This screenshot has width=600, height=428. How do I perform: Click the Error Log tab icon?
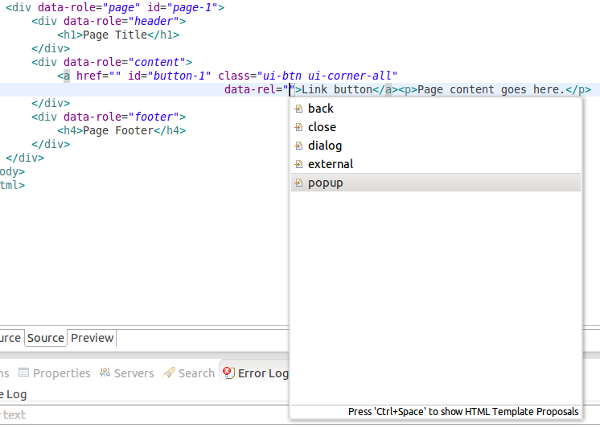[x=229, y=373]
